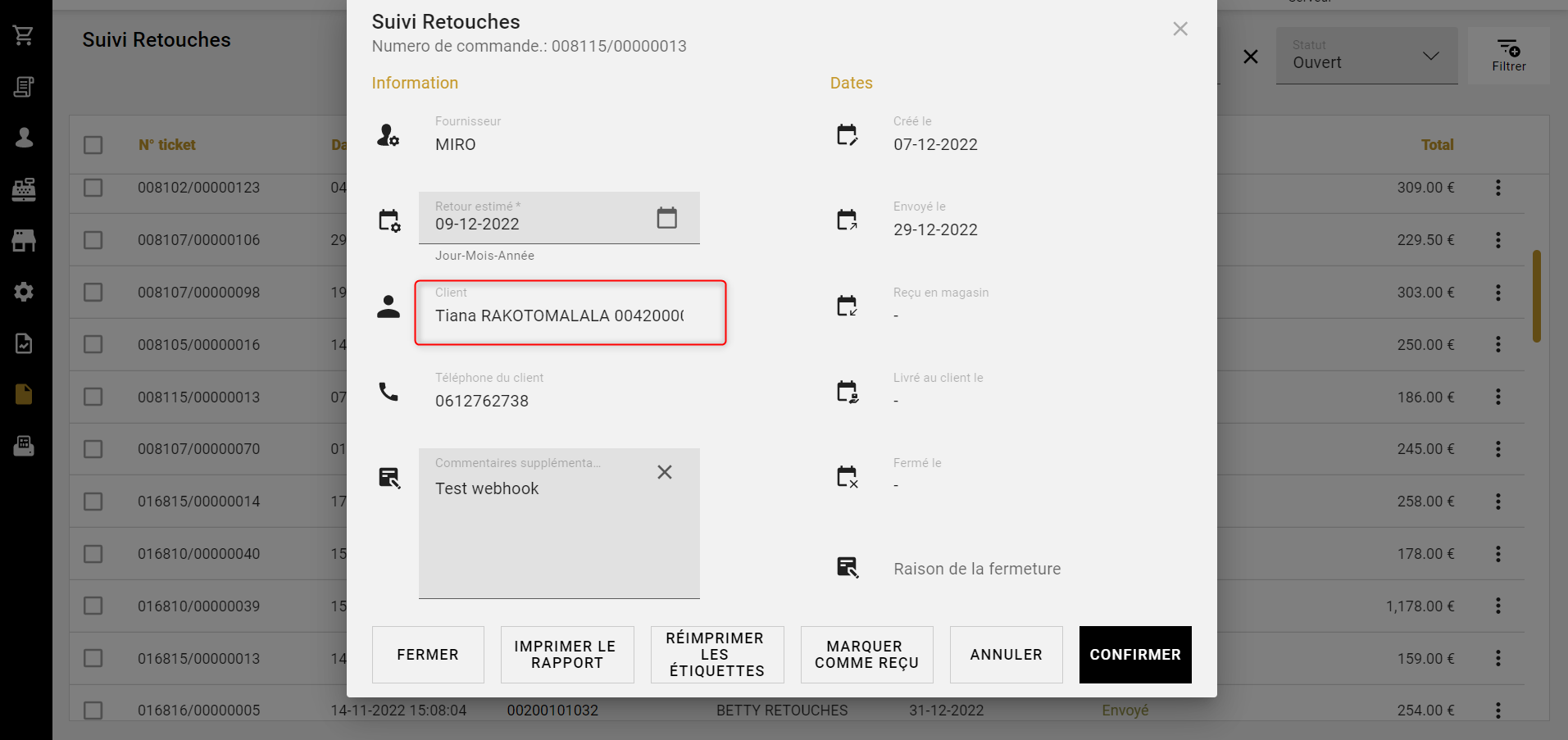Click the customer profile sidebar icon

24,138
